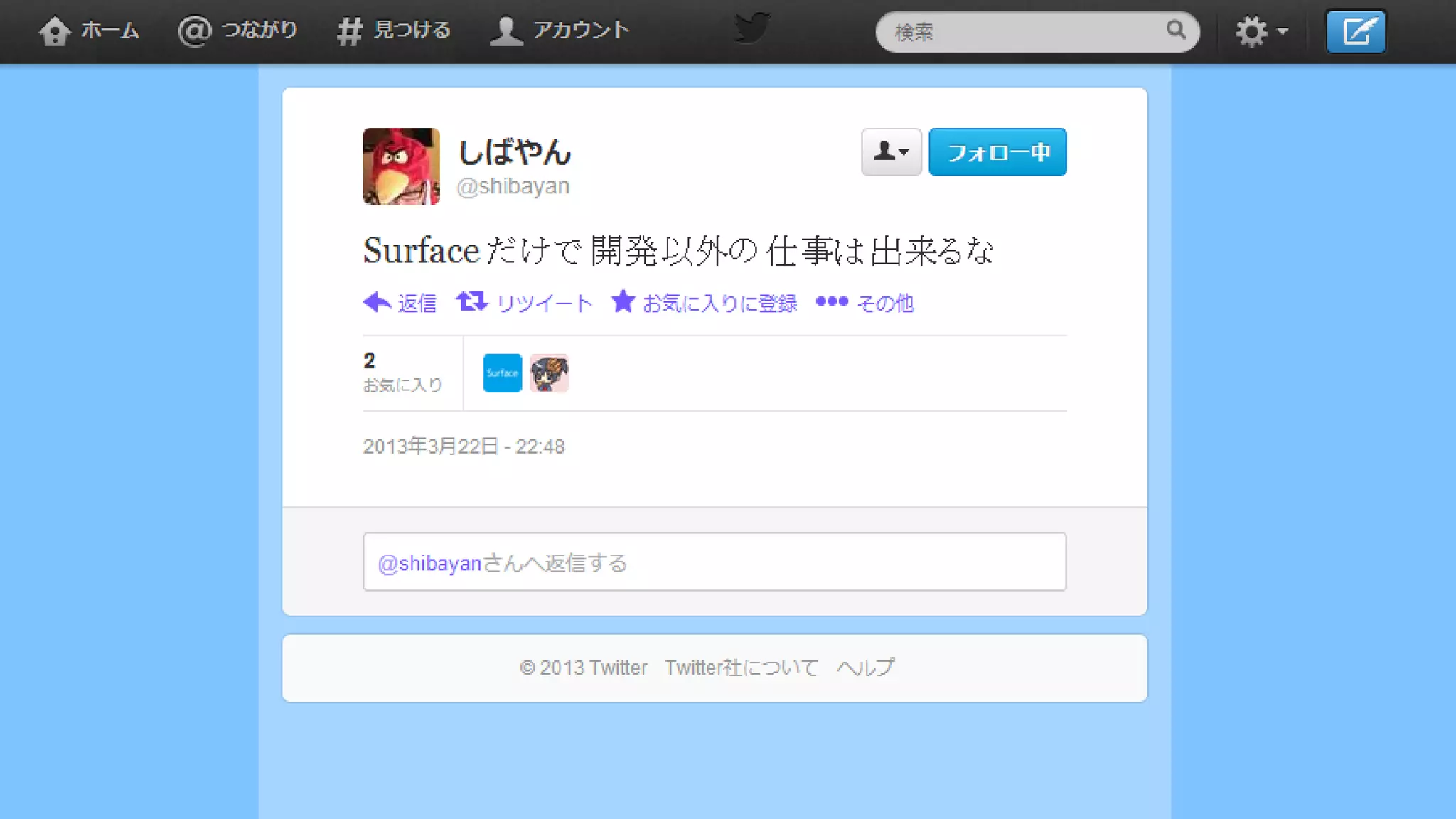Click the reply to @shibayan text box
Screen dimensions: 1456x819
[714, 562]
